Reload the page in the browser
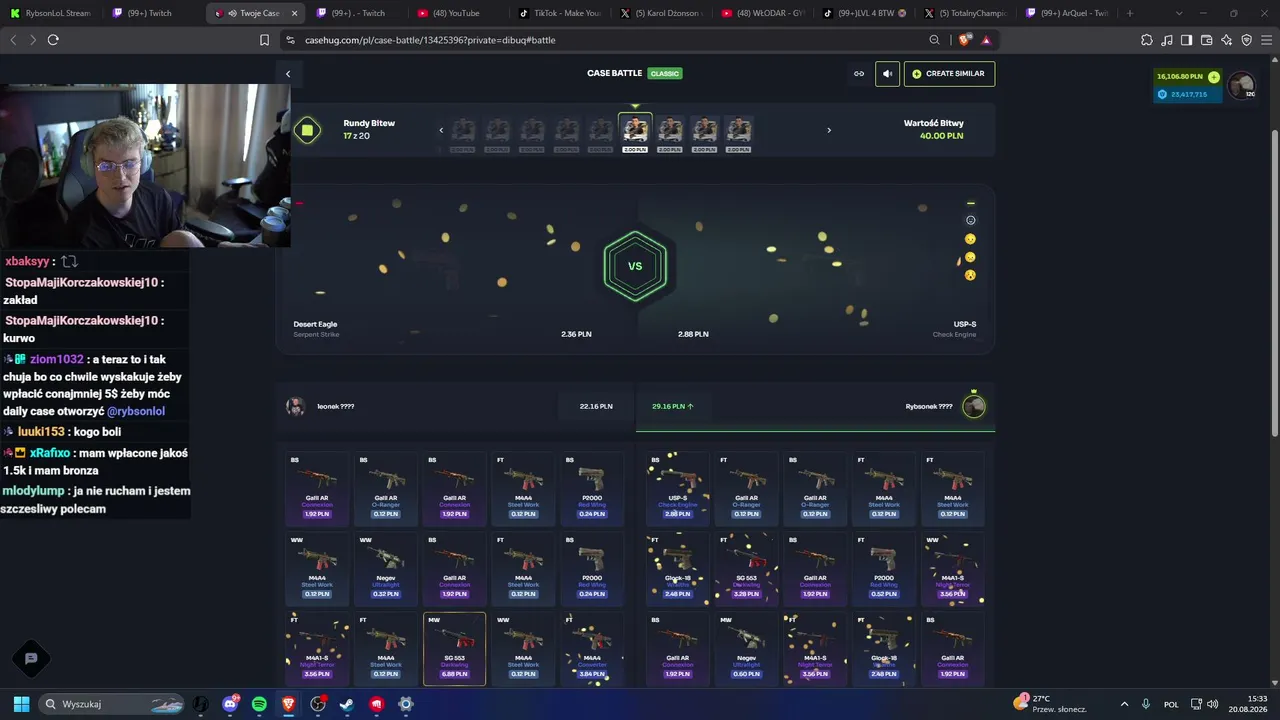The height and width of the screenshot is (720, 1280). (x=53, y=40)
